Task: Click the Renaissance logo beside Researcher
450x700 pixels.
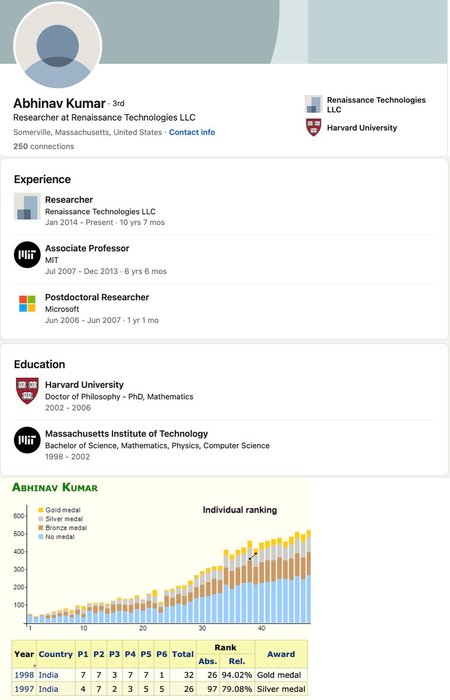Action: [x=27, y=206]
